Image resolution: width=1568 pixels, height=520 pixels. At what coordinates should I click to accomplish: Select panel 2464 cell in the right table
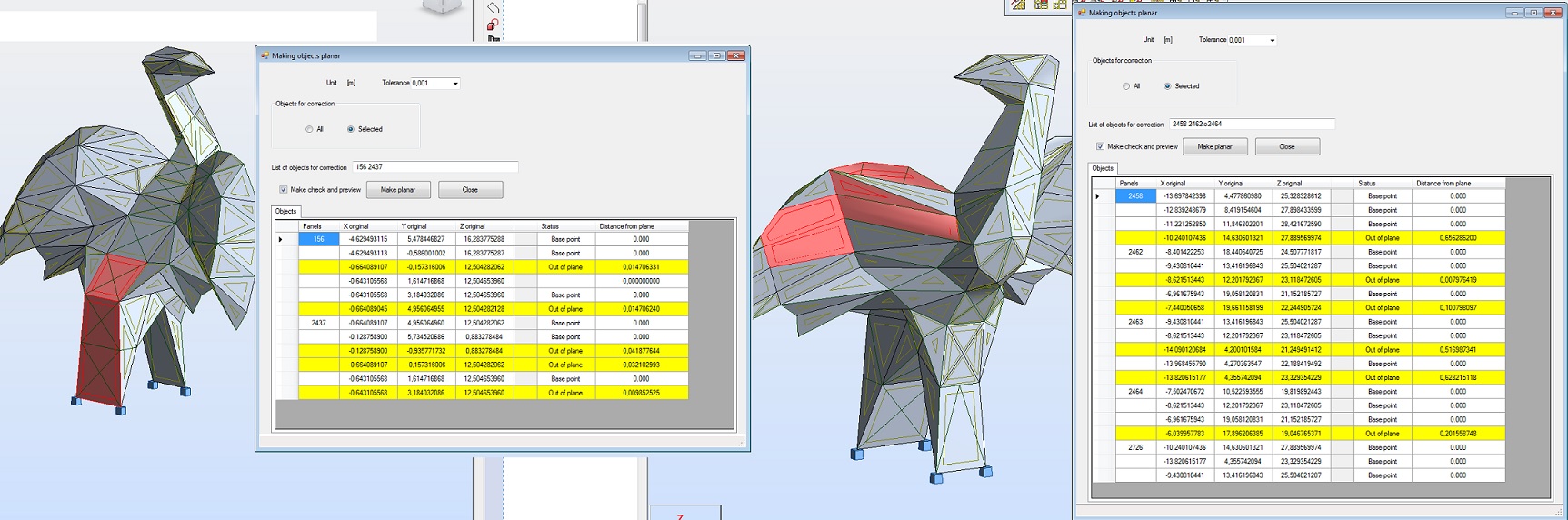point(1136,392)
